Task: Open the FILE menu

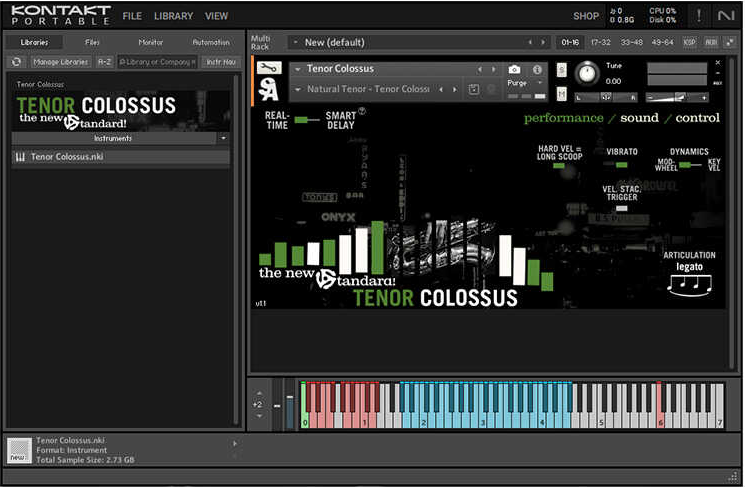Action: tap(132, 16)
